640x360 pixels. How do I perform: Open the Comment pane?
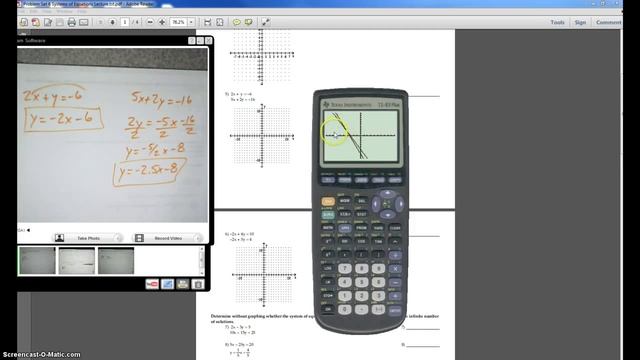(x=609, y=22)
